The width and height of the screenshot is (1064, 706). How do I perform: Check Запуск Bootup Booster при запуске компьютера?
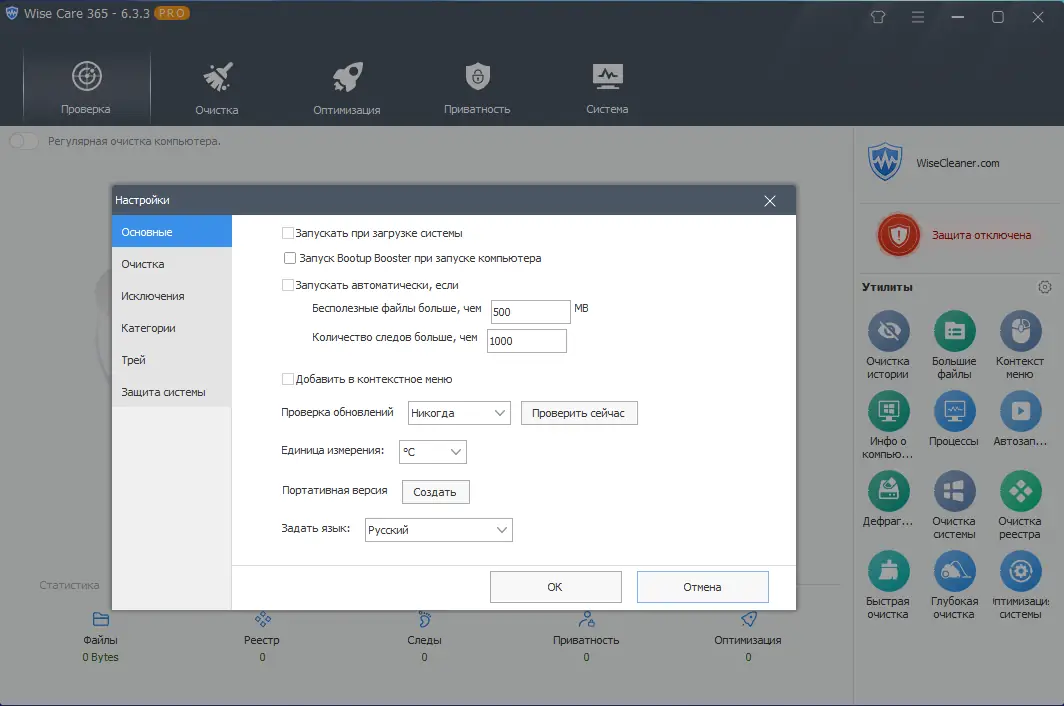290,258
